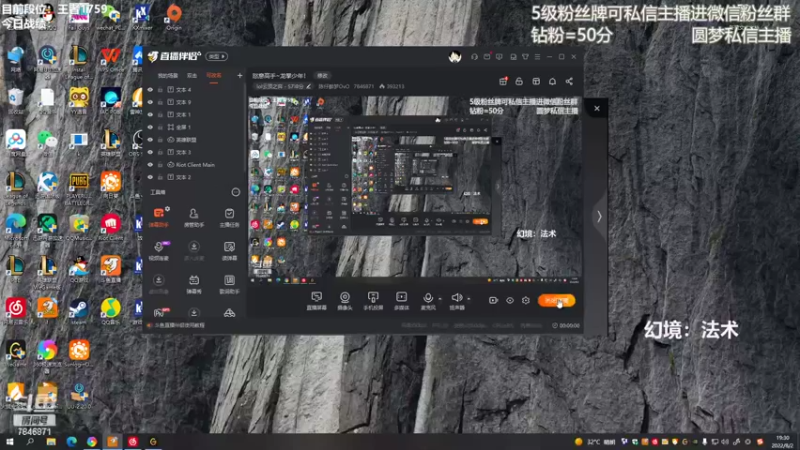The width and height of the screenshot is (800, 450).
Task: Switch to the leftmost scene tab
Action: [167, 76]
